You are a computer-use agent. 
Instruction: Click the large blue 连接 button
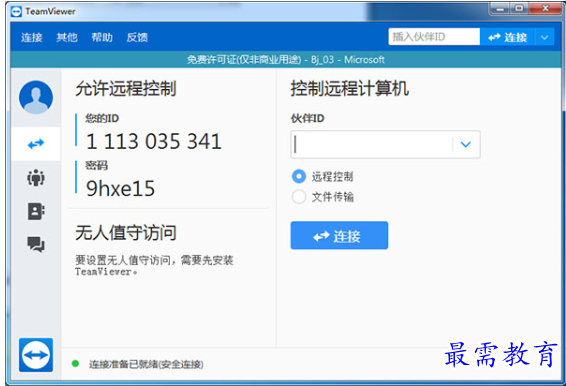(x=339, y=235)
